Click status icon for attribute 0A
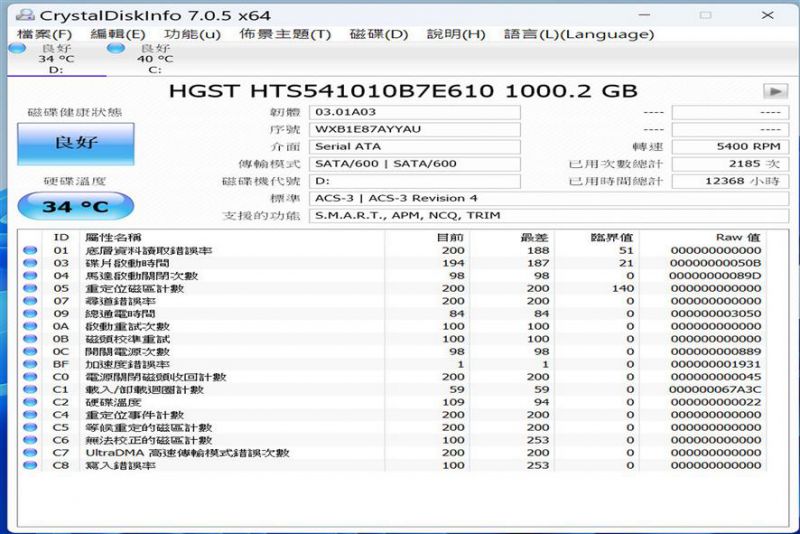The image size is (800, 534). click(x=30, y=326)
